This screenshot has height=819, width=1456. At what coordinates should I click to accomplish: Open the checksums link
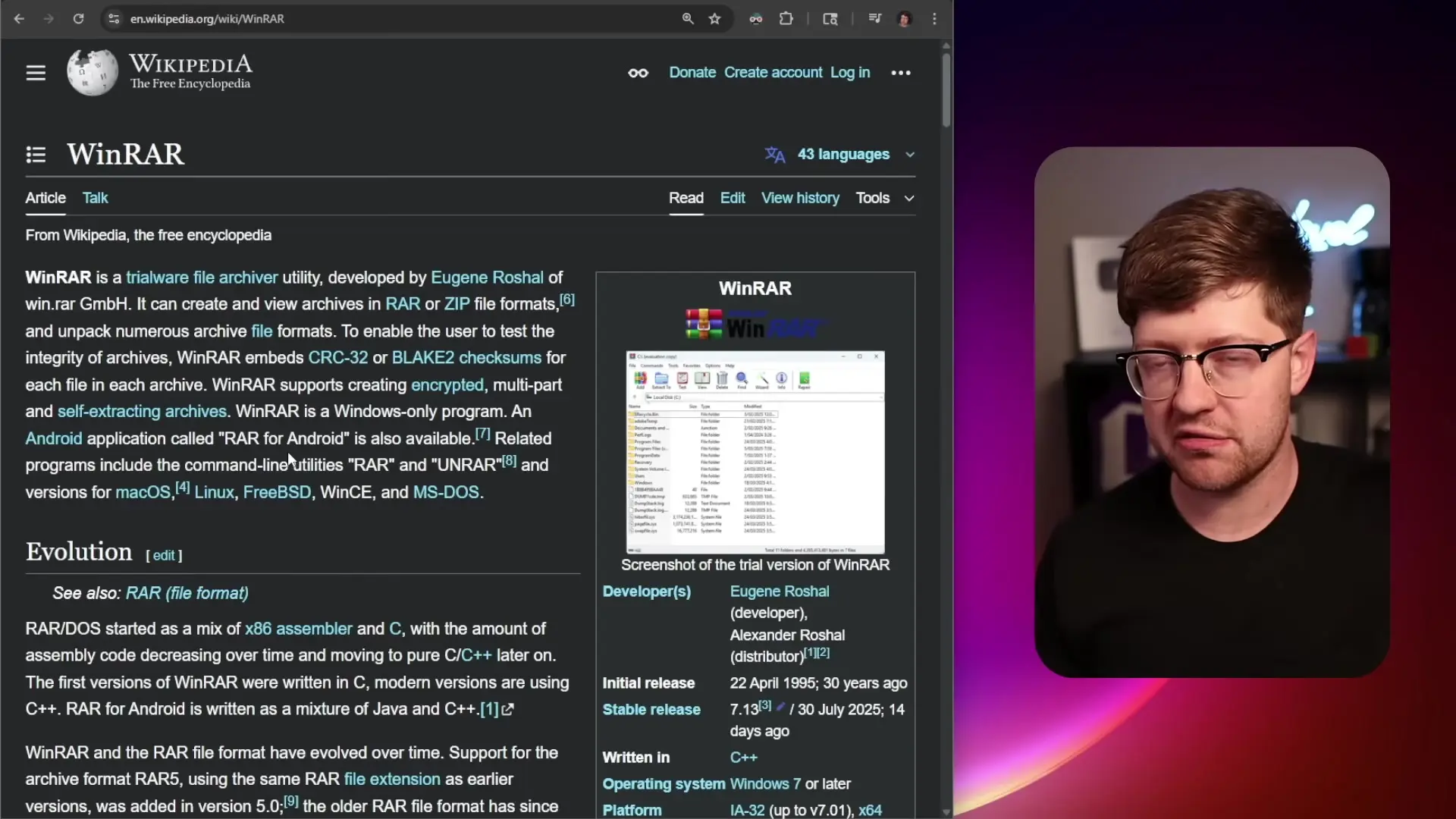tap(500, 358)
